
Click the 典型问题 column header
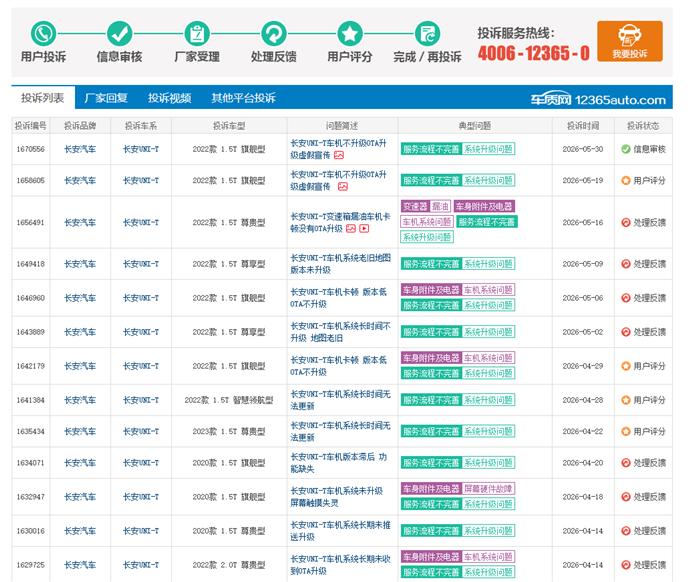(475, 126)
